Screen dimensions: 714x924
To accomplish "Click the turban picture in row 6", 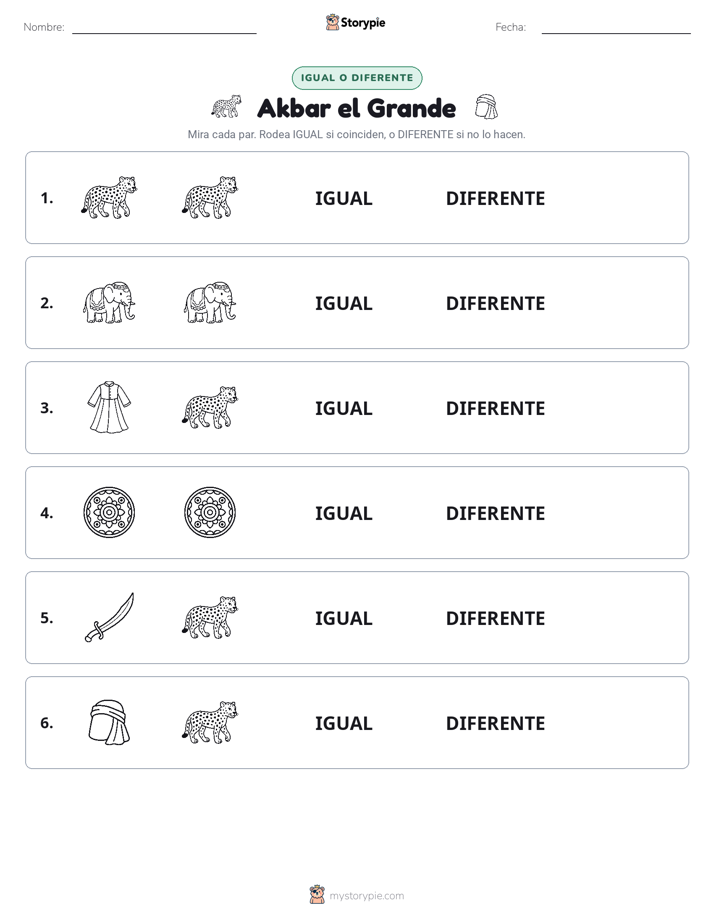I will pyautogui.click(x=109, y=722).
